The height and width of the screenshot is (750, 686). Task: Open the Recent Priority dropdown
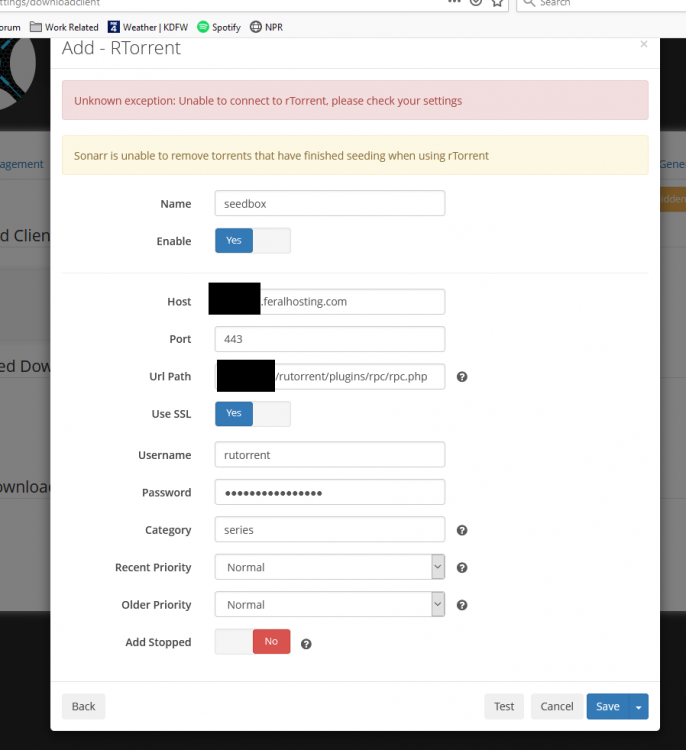[330, 567]
